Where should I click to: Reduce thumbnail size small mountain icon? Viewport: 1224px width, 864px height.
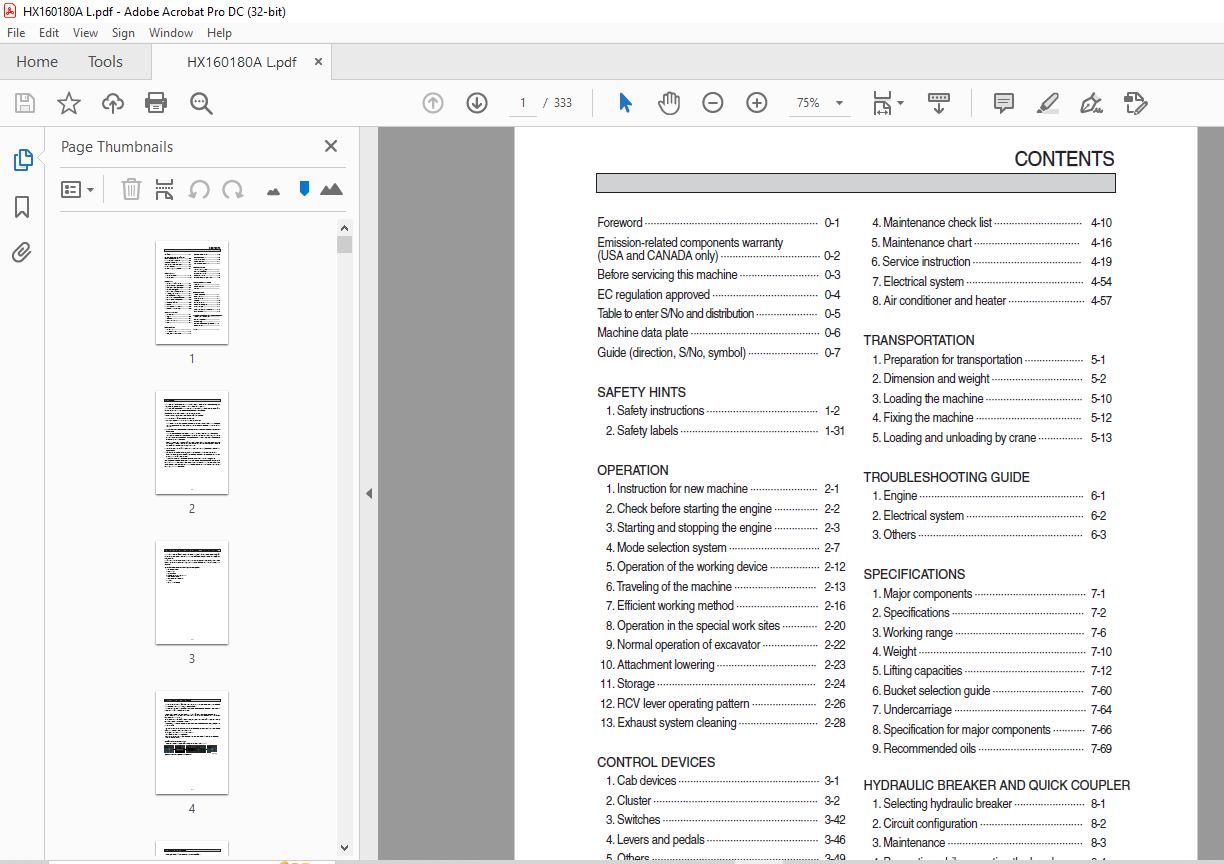273,191
